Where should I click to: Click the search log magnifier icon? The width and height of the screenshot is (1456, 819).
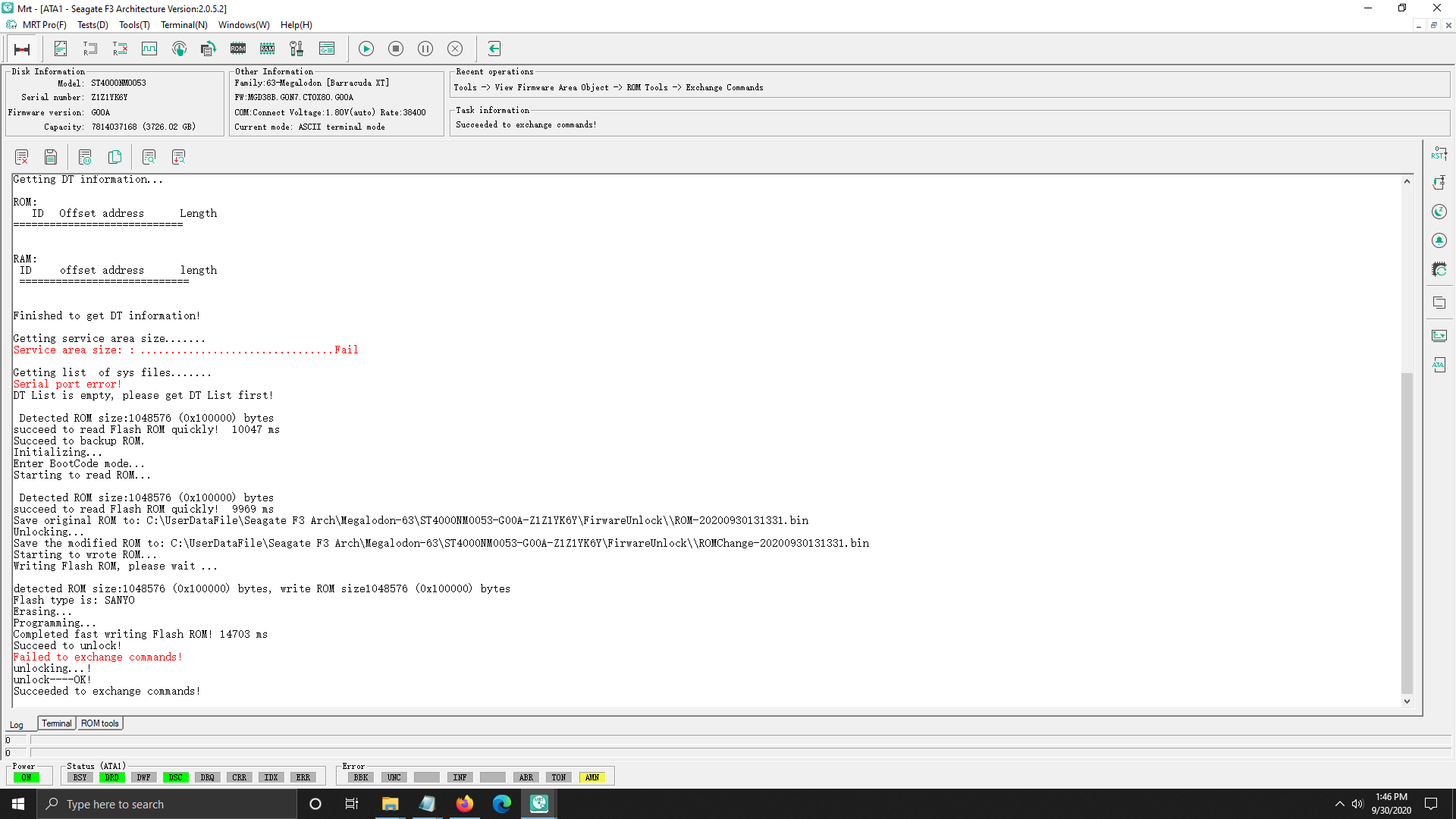(x=149, y=157)
